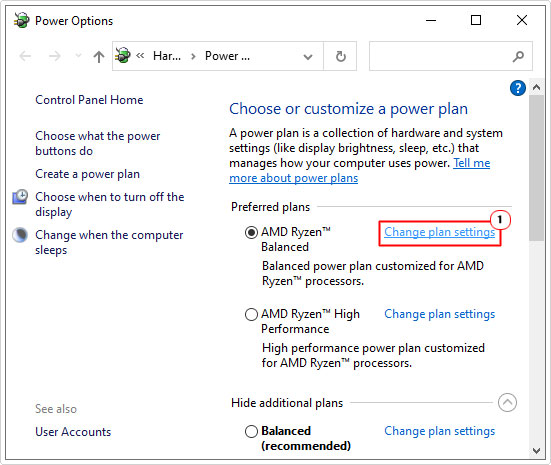This screenshot has height=465, width=551.
Task: Click the 'Har...' breadcrumb segment
Action: tap(167, 56)
